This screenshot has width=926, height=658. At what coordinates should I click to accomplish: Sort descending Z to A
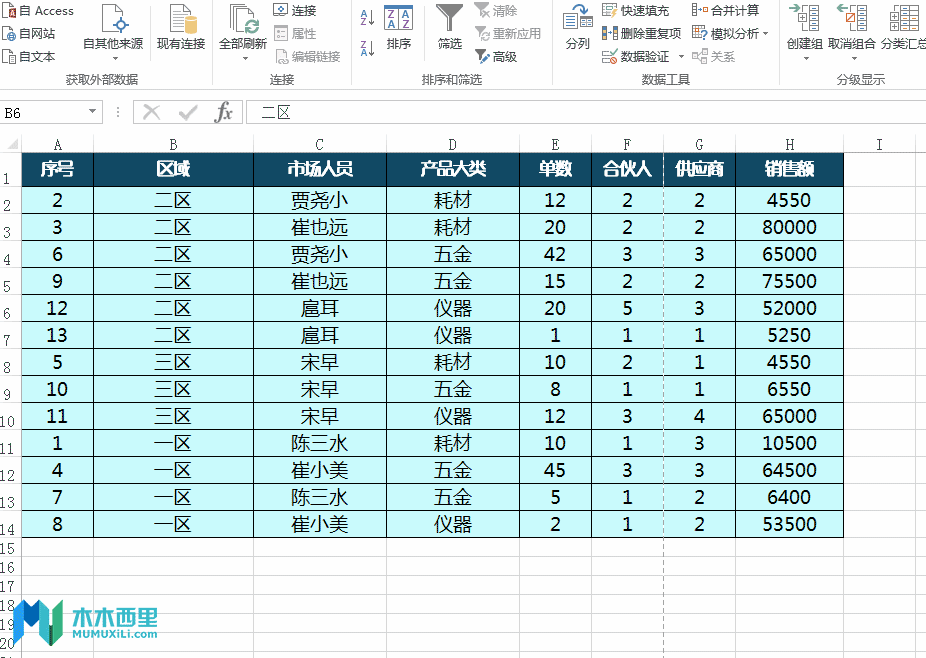367,48
